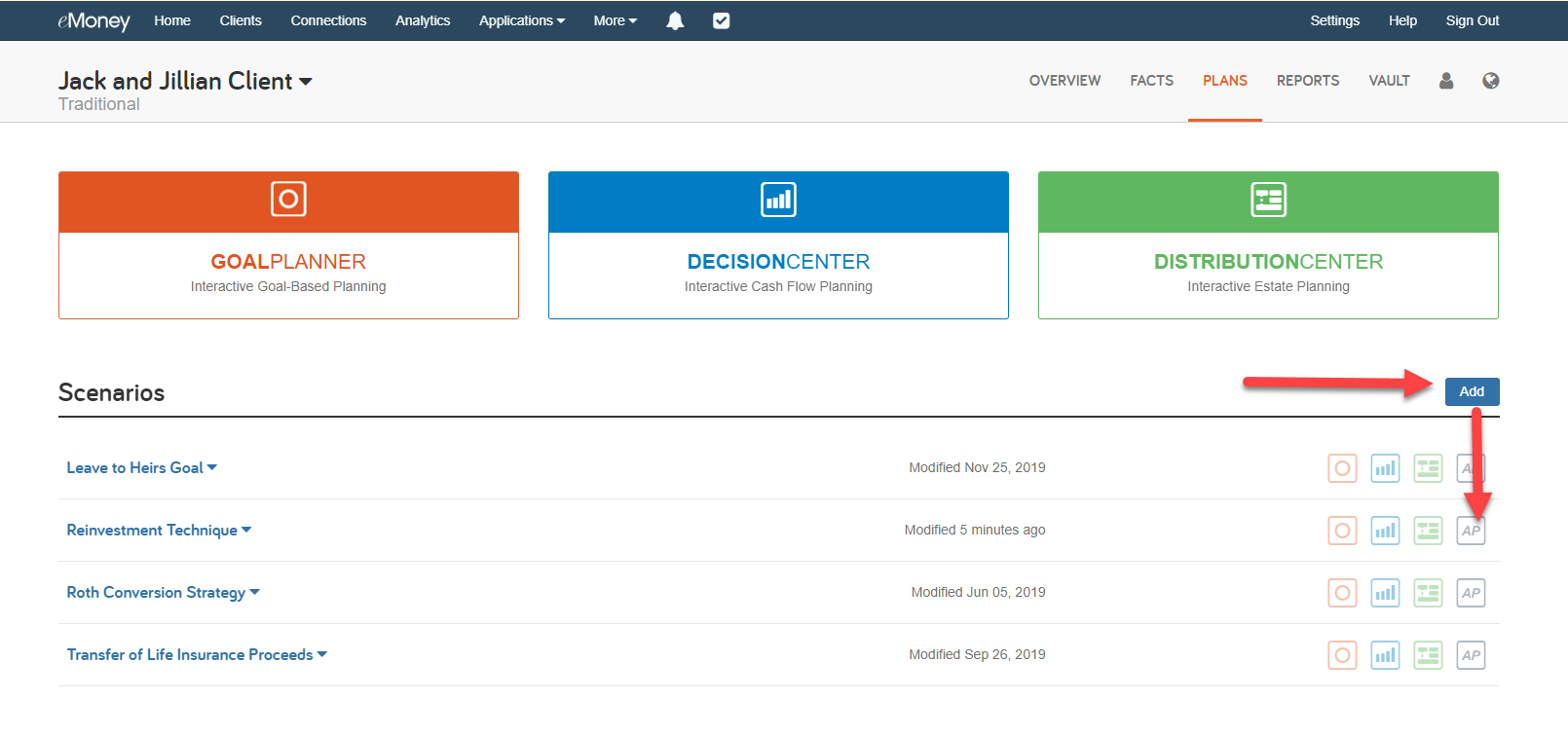Open the tasks checkmark icon in navbar
This screenshot has height=736, width=1568.
[721, 20]
